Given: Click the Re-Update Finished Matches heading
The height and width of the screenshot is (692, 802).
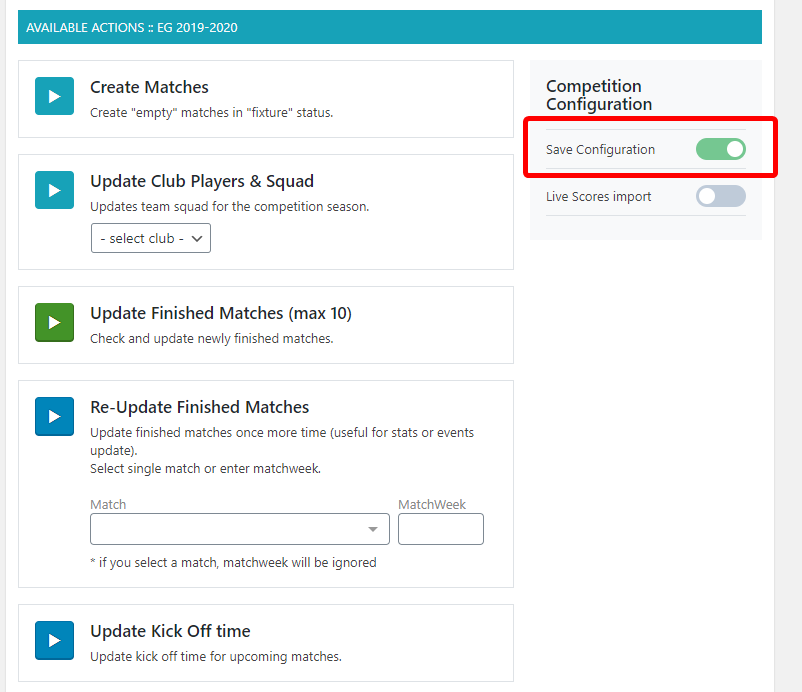Looking at the screenshot, I should pos(199,407).
